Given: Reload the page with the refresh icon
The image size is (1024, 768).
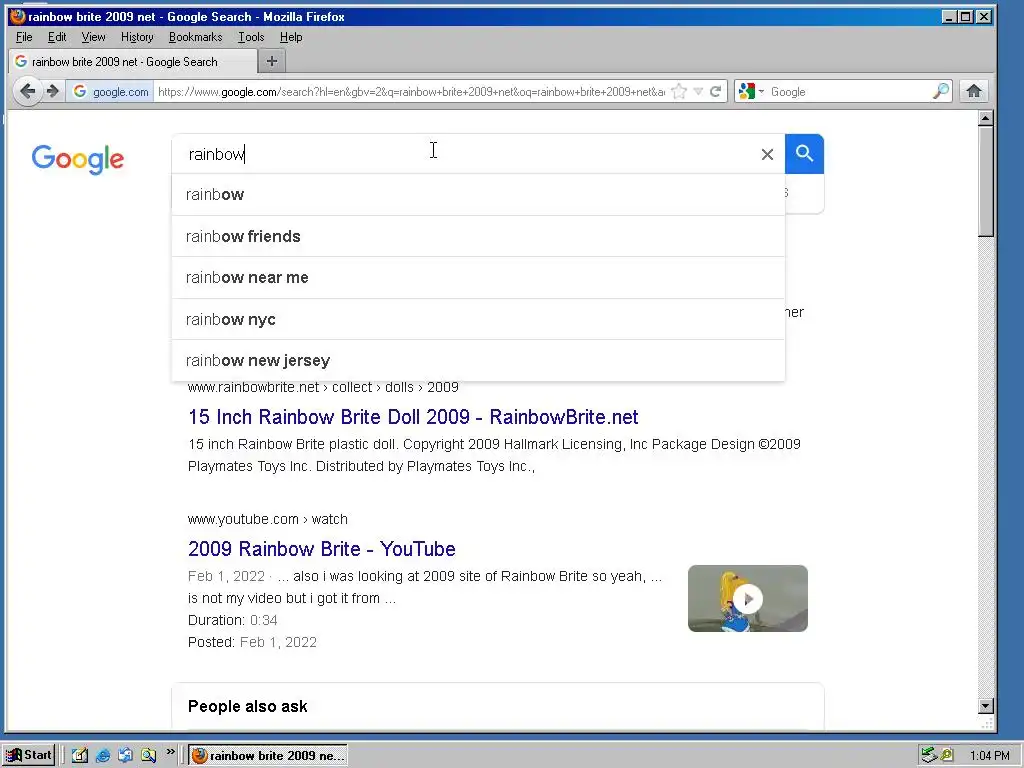Looking at the screenshot, I should click(x=716, y=91).
